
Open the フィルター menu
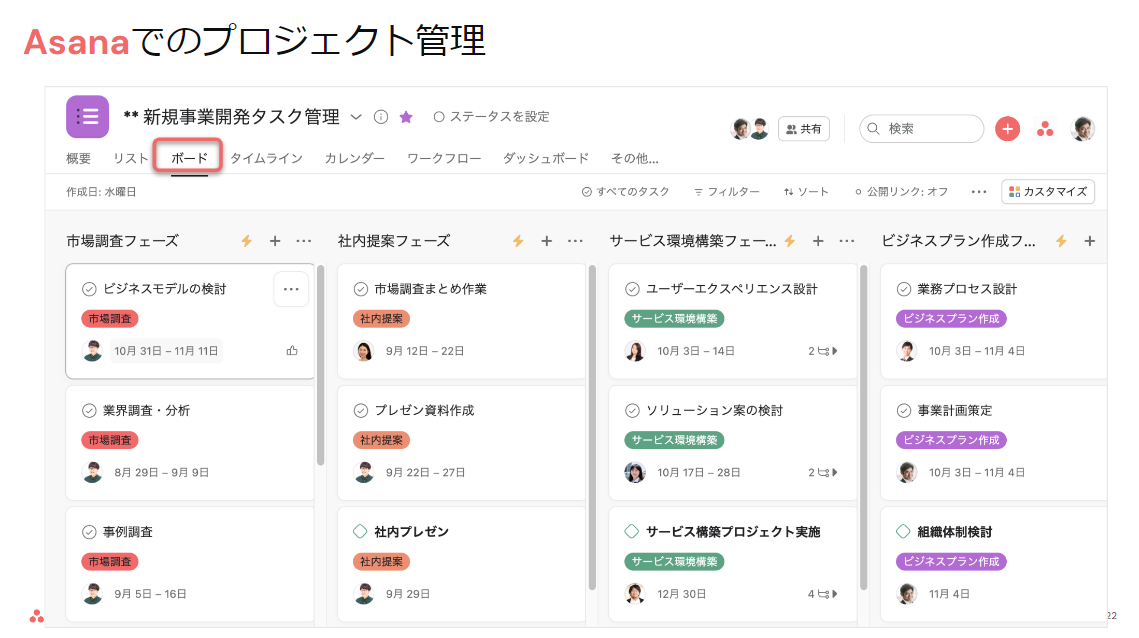(726, 192)
